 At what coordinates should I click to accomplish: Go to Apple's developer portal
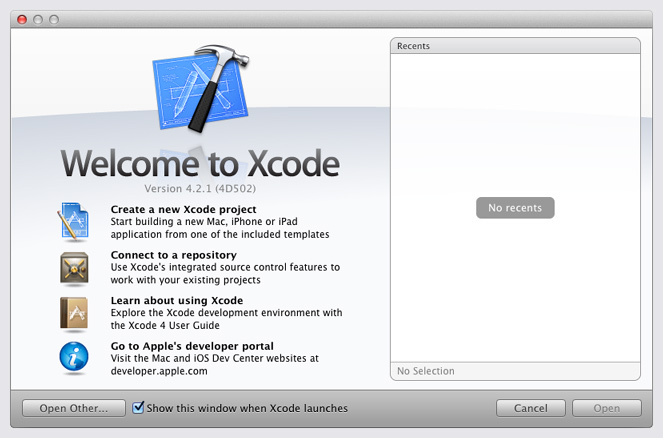(x=192, y=346)
